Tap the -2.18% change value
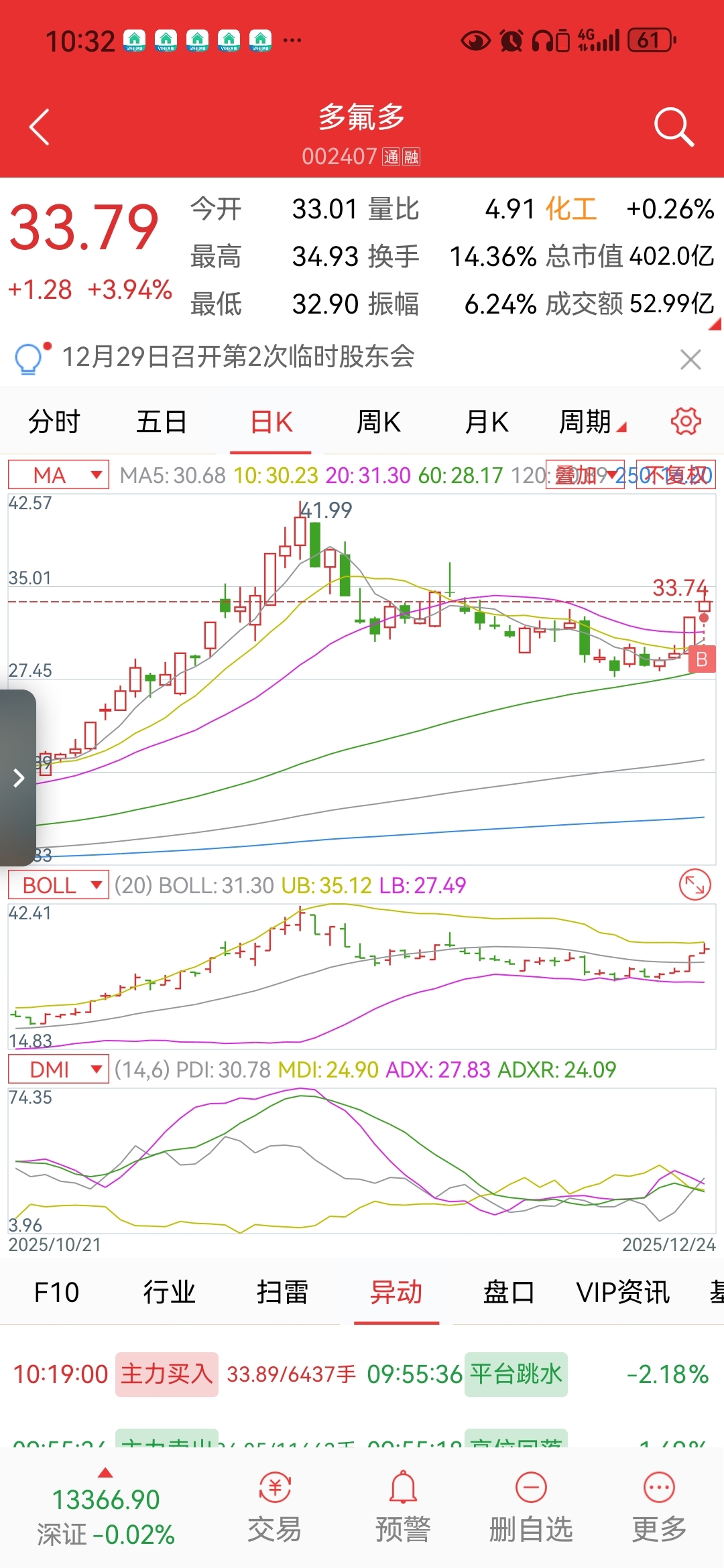Image resolution: width=724 pixels, height=1568 pixels. pos(668,1374)
